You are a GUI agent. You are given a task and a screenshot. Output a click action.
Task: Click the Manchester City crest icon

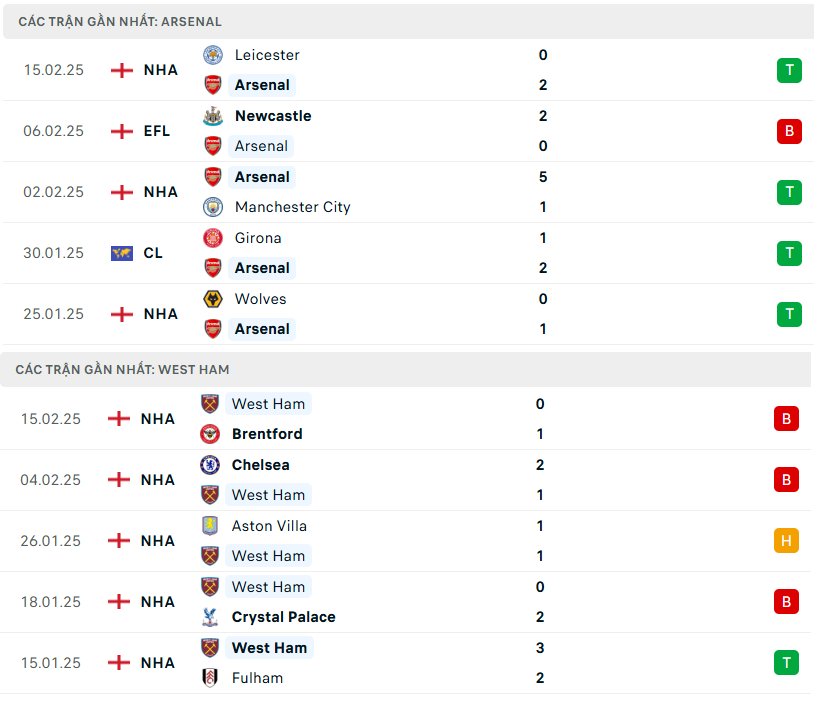pos(213,207)
